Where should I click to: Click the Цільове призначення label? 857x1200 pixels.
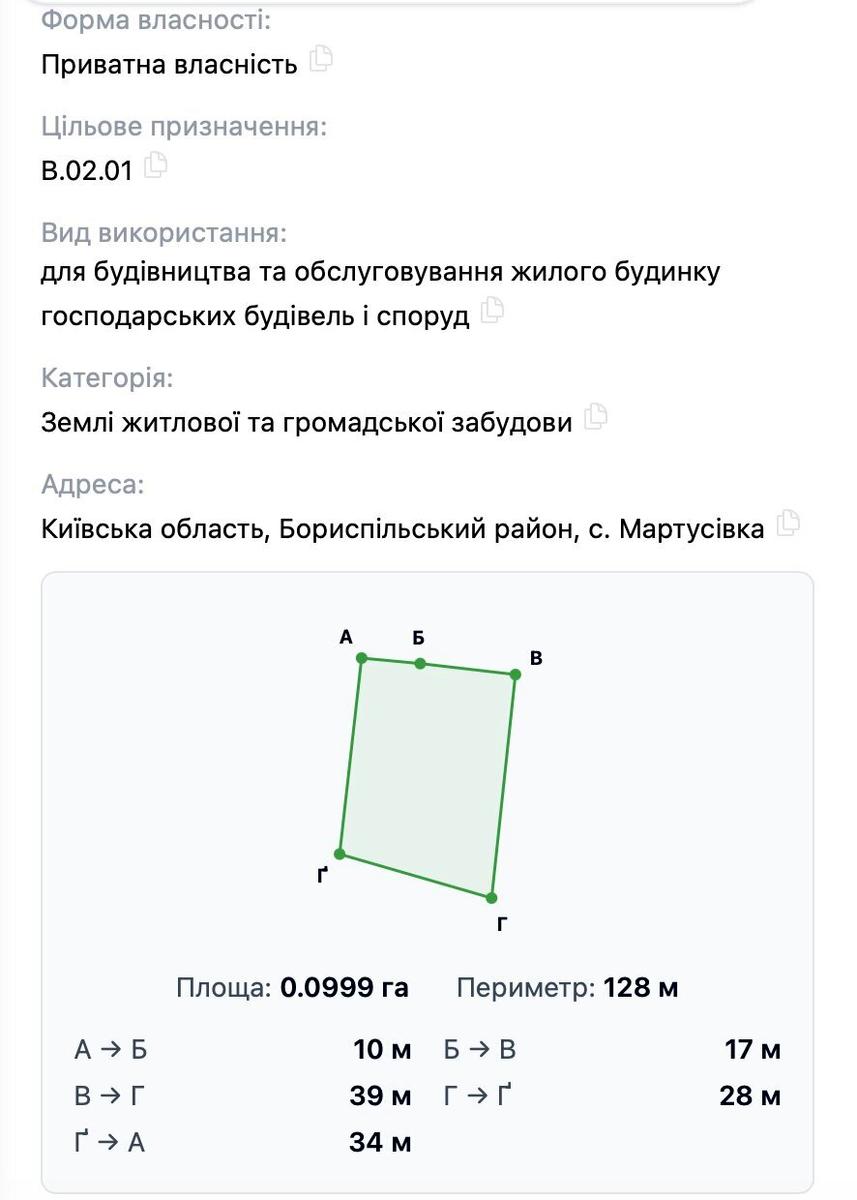coord(184,127)
